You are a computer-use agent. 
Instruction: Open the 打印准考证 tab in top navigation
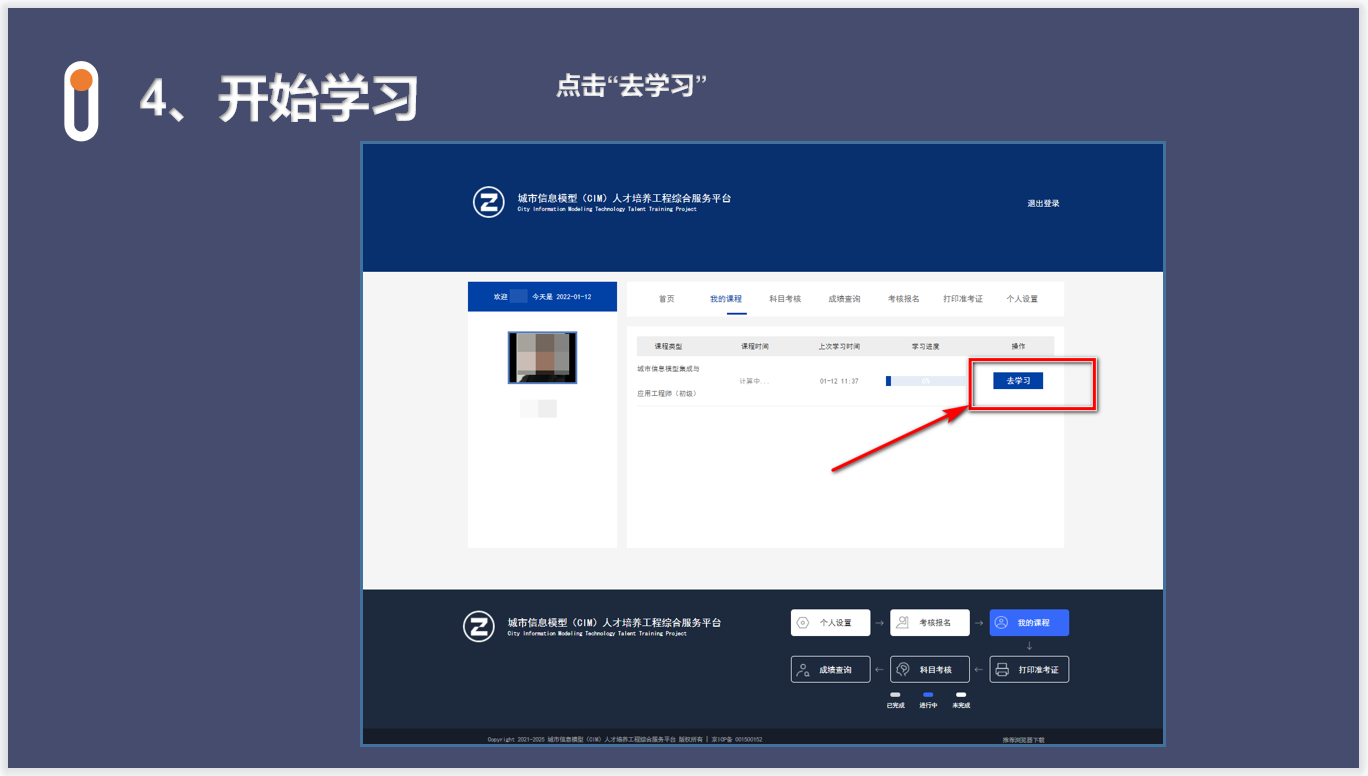pyautogui.click(x=963, y=299)
